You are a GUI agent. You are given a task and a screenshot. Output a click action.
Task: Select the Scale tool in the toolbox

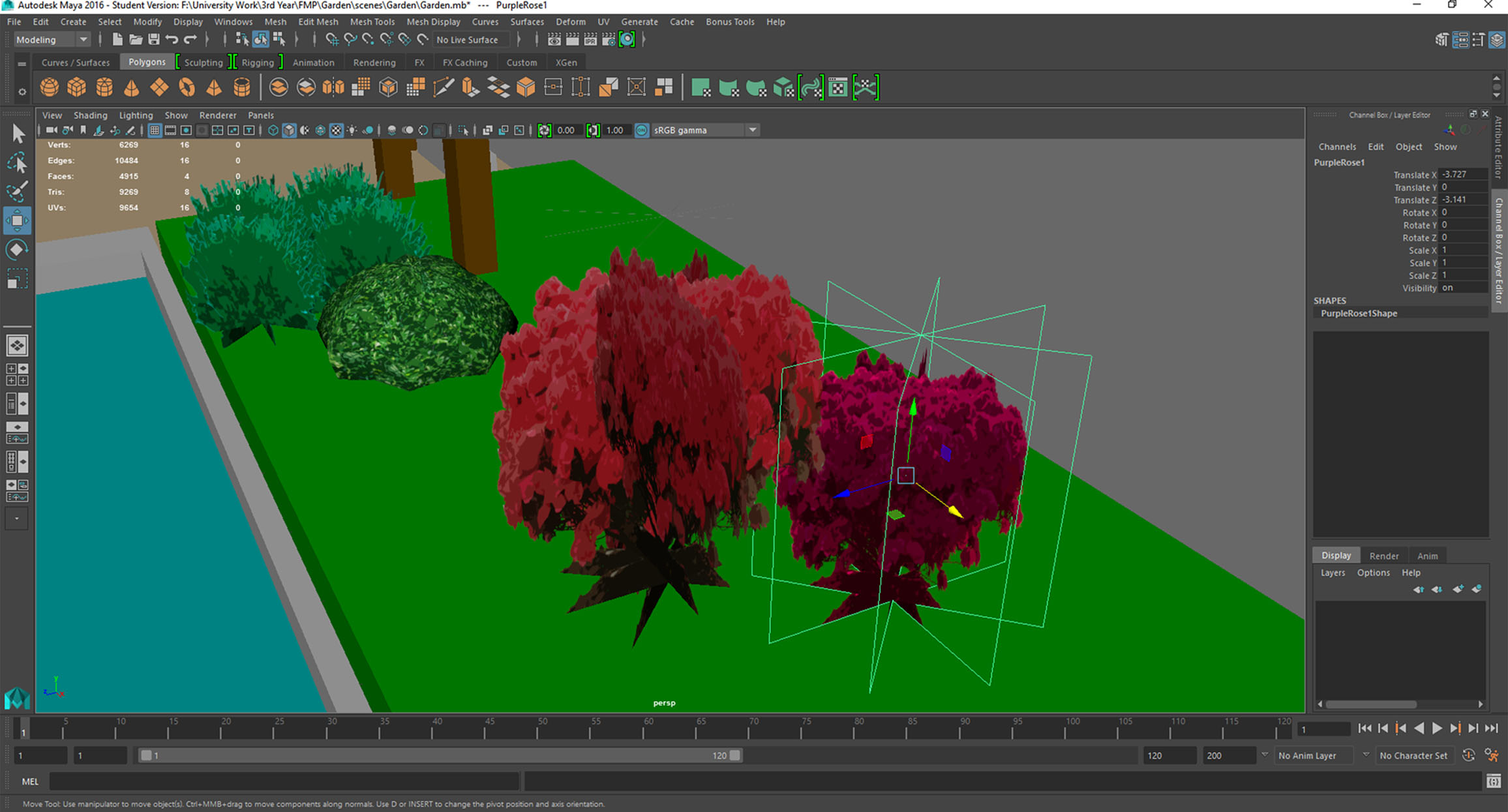click(17, 279)
